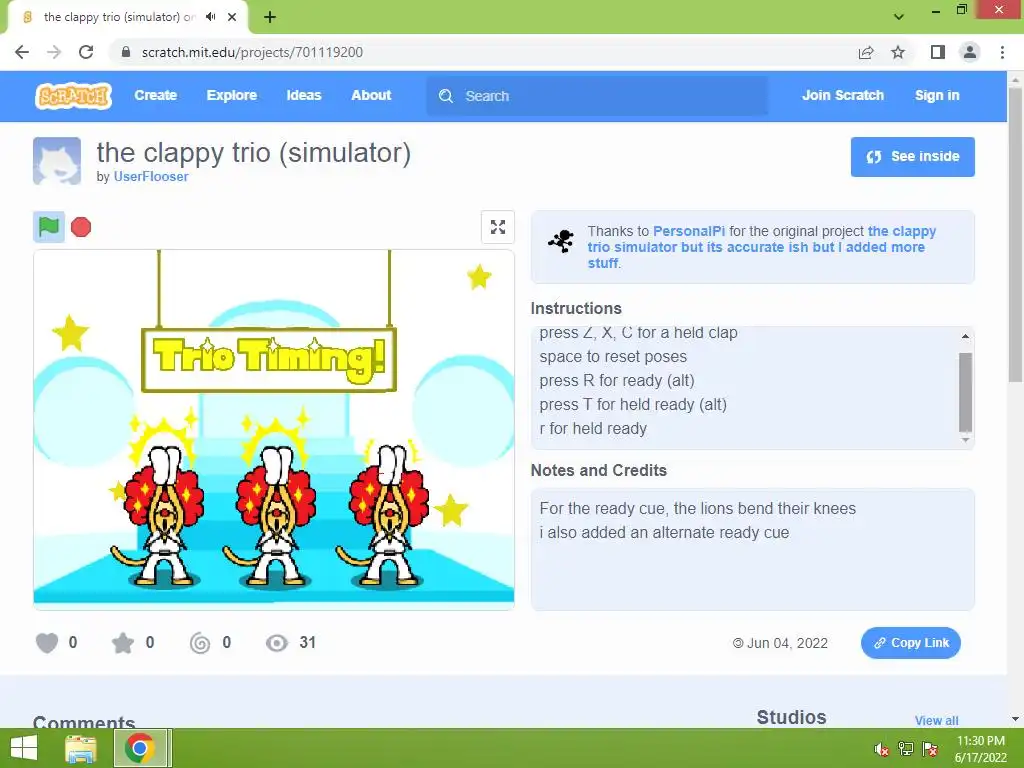Reload the Scratch project page
The image size is (1024, 768).
[x=86, y=52]
